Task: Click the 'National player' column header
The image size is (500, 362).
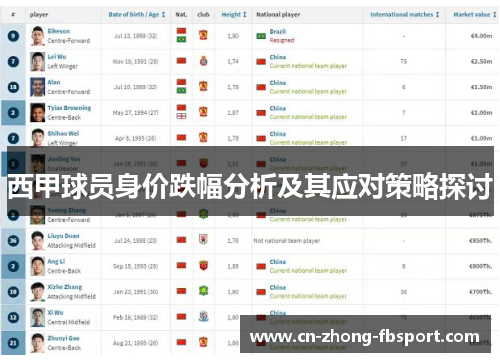Action: (x=278, y=14)
